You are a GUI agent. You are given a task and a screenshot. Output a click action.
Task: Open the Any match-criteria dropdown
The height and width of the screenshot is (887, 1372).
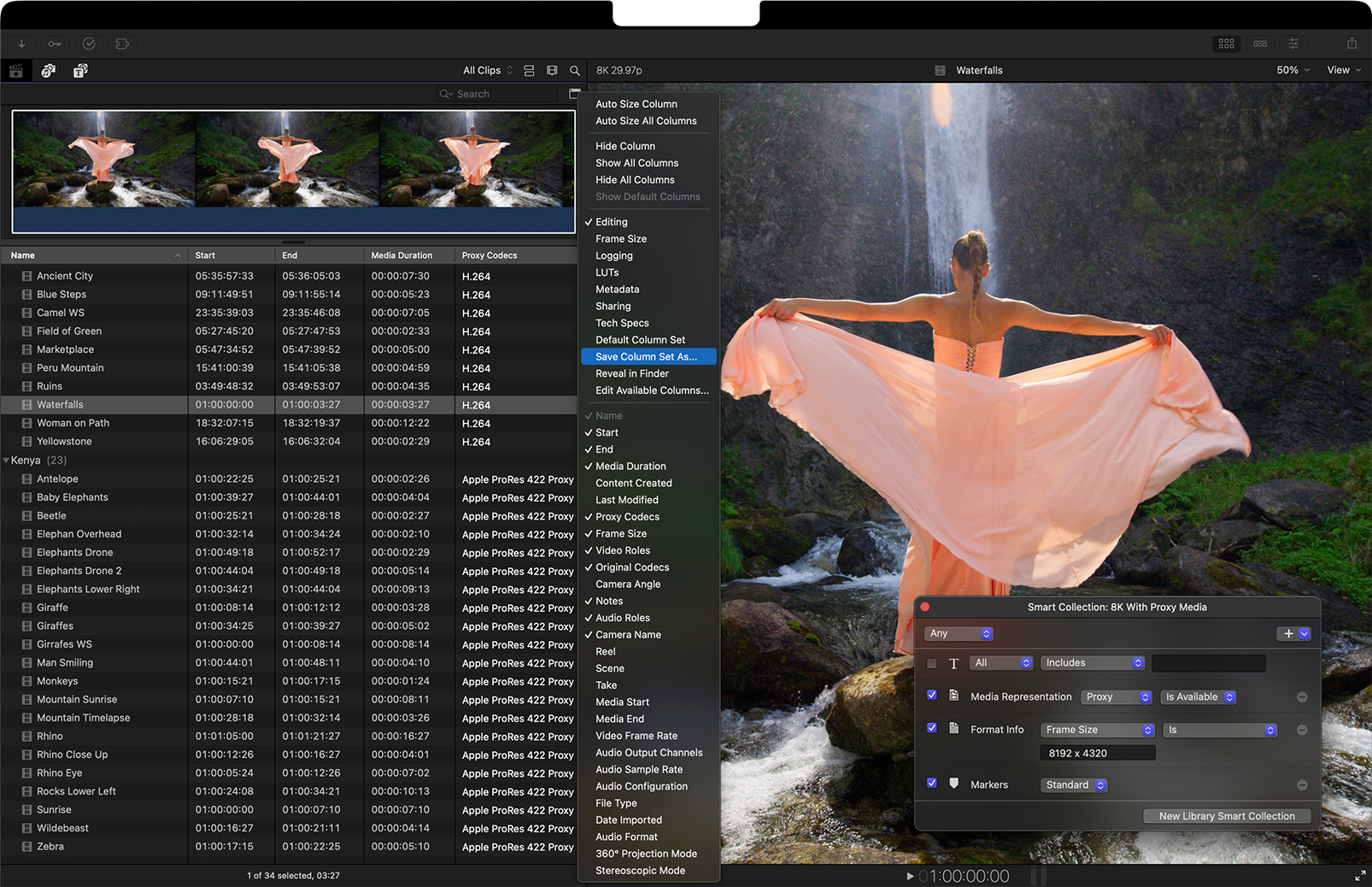pyautogui.click(x=959, y=634)
